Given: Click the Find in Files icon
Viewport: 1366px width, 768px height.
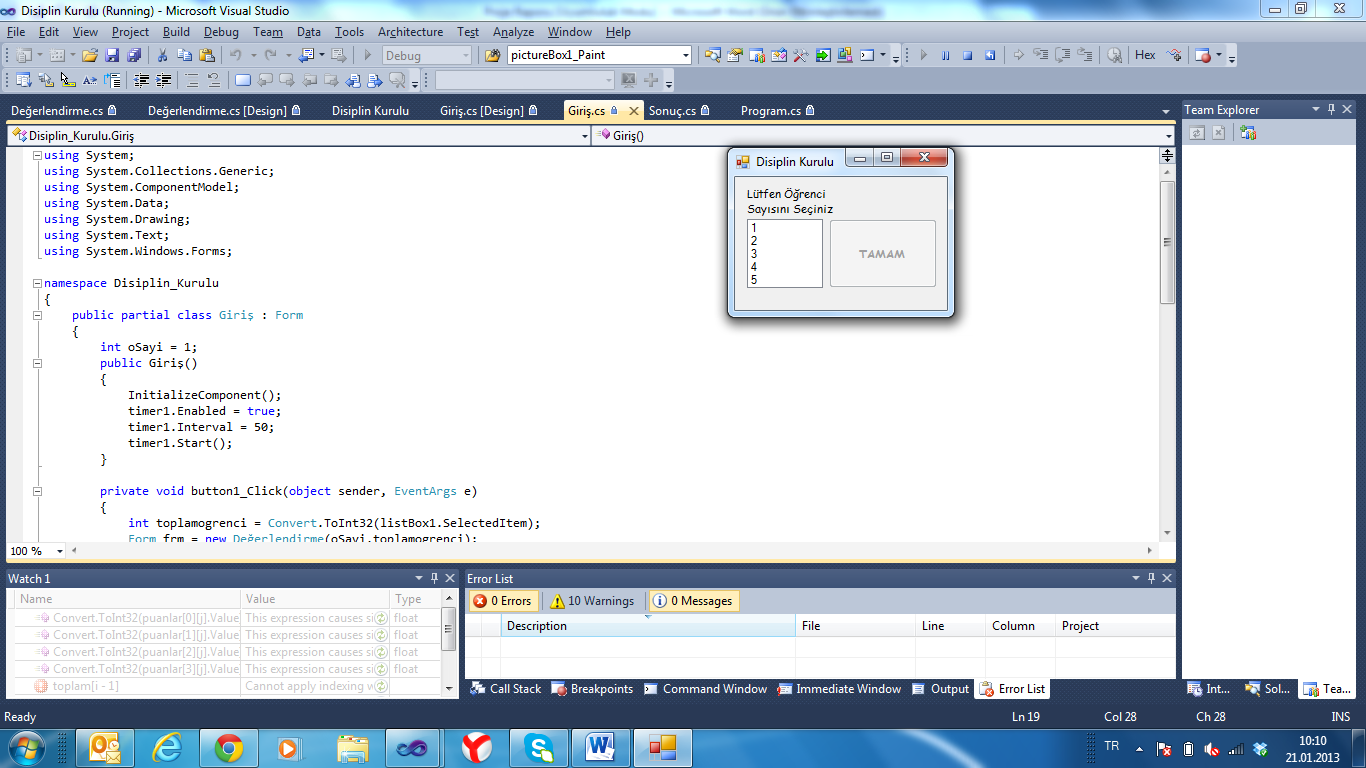Looking at the screenshot, I should click(492, 55).
